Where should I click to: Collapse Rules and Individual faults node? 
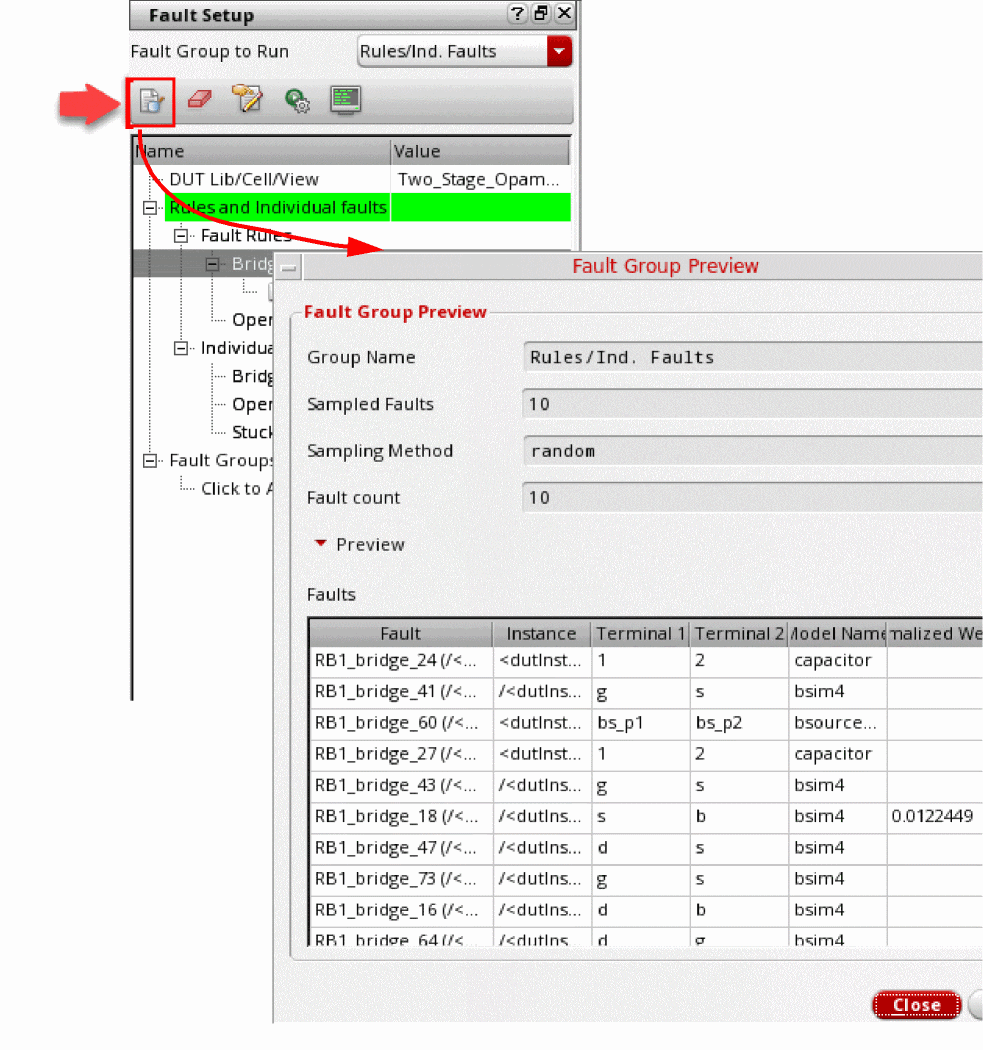[x=150, y=208]
